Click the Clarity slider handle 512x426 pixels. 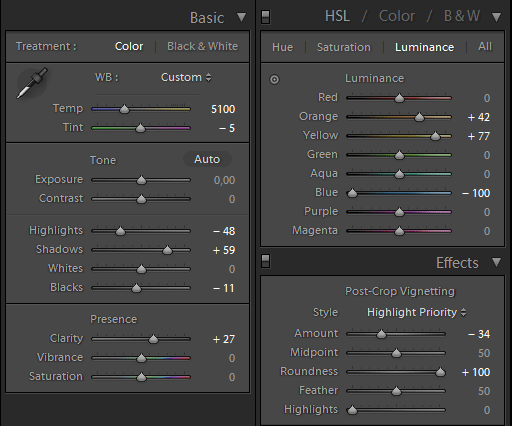(x=153, y=339)
